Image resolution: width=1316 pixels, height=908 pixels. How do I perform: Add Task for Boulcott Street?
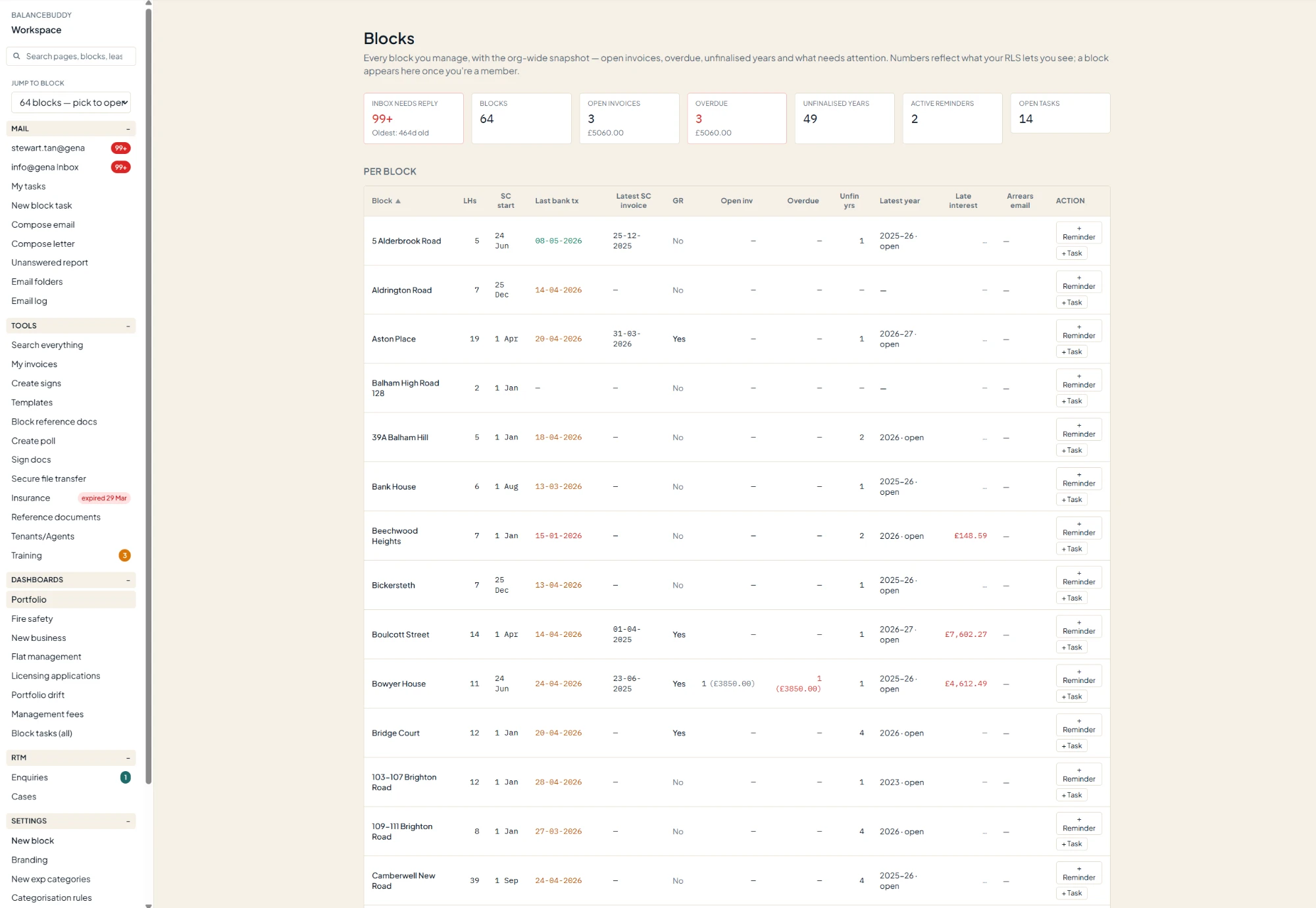click(x=1071, y=647)
